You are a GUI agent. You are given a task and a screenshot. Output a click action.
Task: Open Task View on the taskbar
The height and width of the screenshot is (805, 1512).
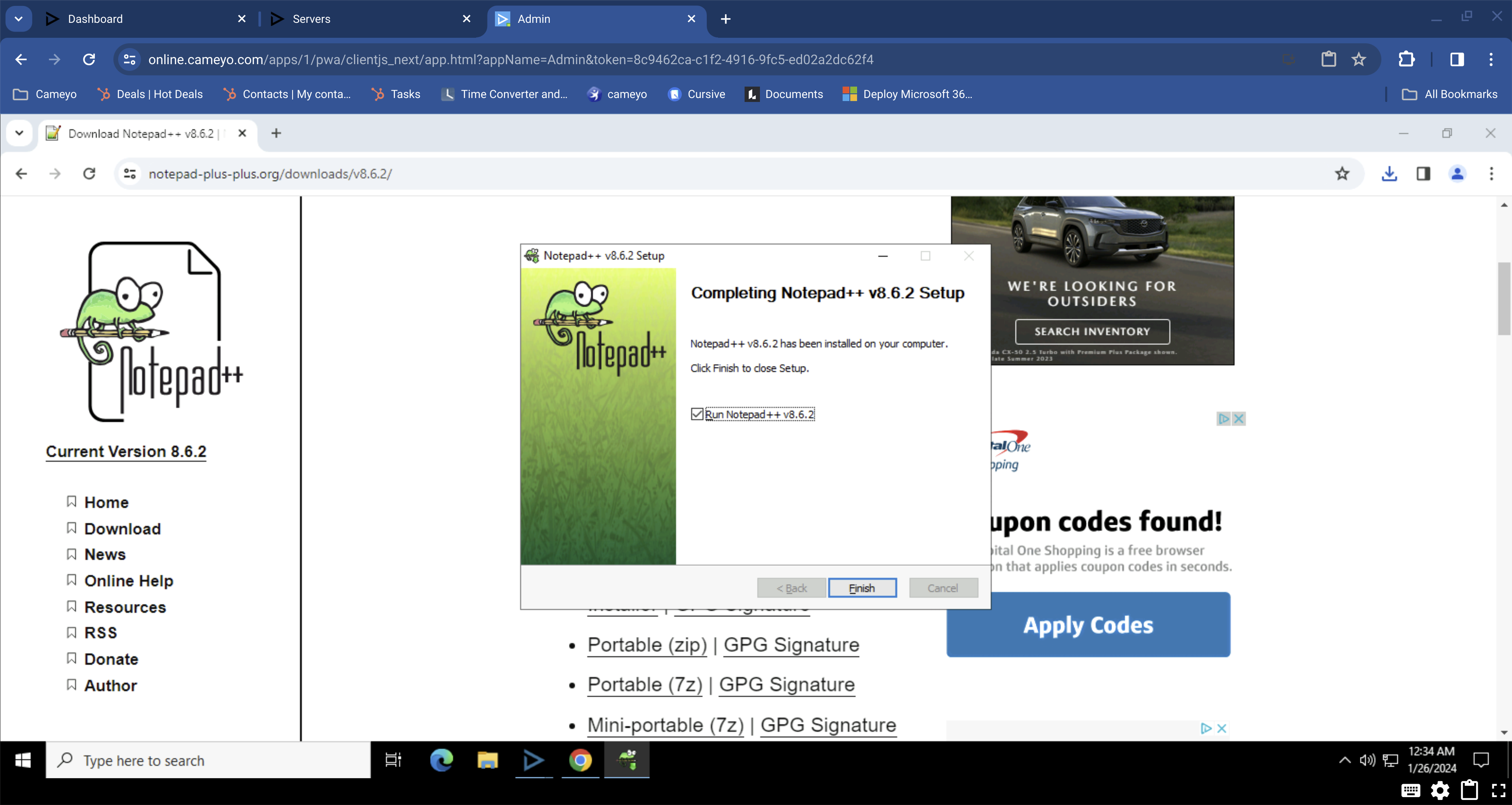tap(393, 761)
